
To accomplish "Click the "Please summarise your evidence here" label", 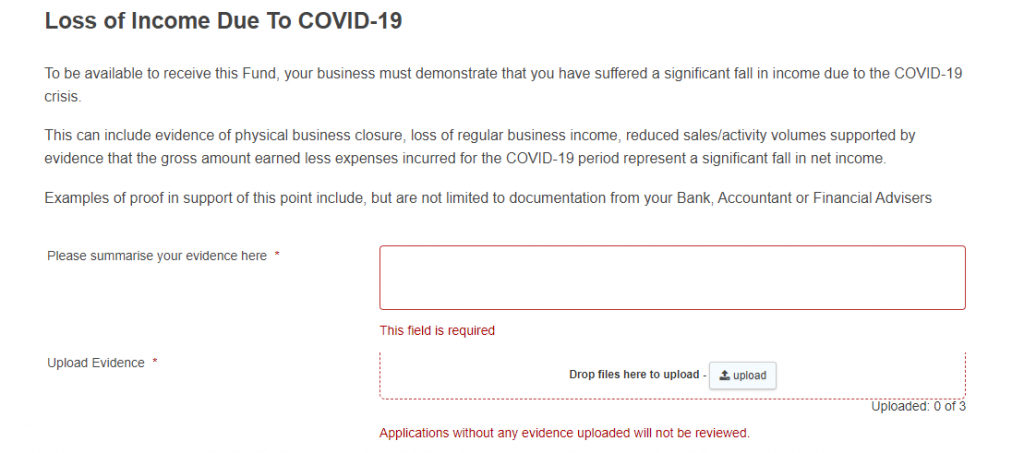I will click(x=157, y=256).
